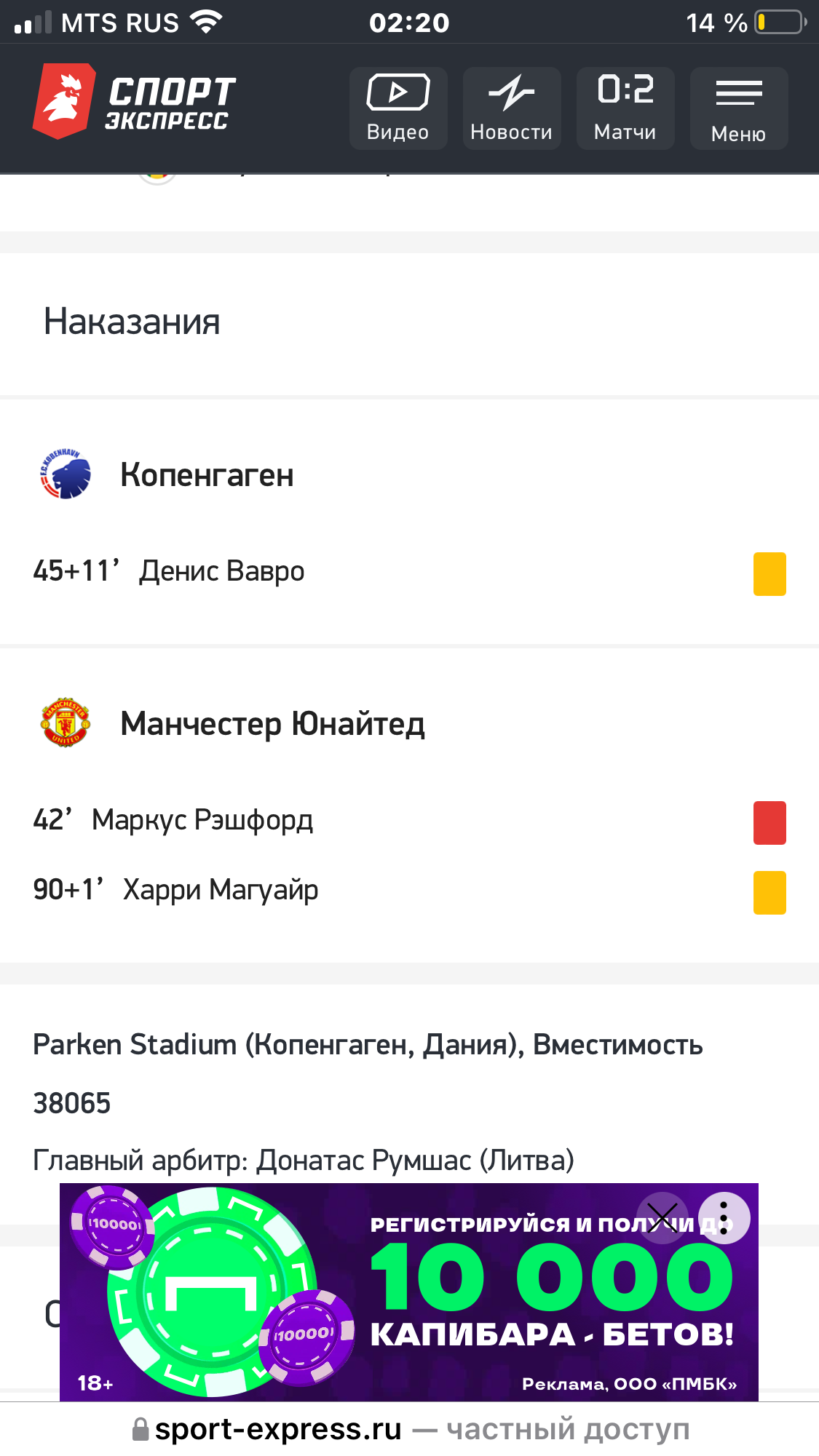Viewport: 819px width, 1456px height.
Task: Tap the Копенгаген club crest
Action: pos(66,474)
